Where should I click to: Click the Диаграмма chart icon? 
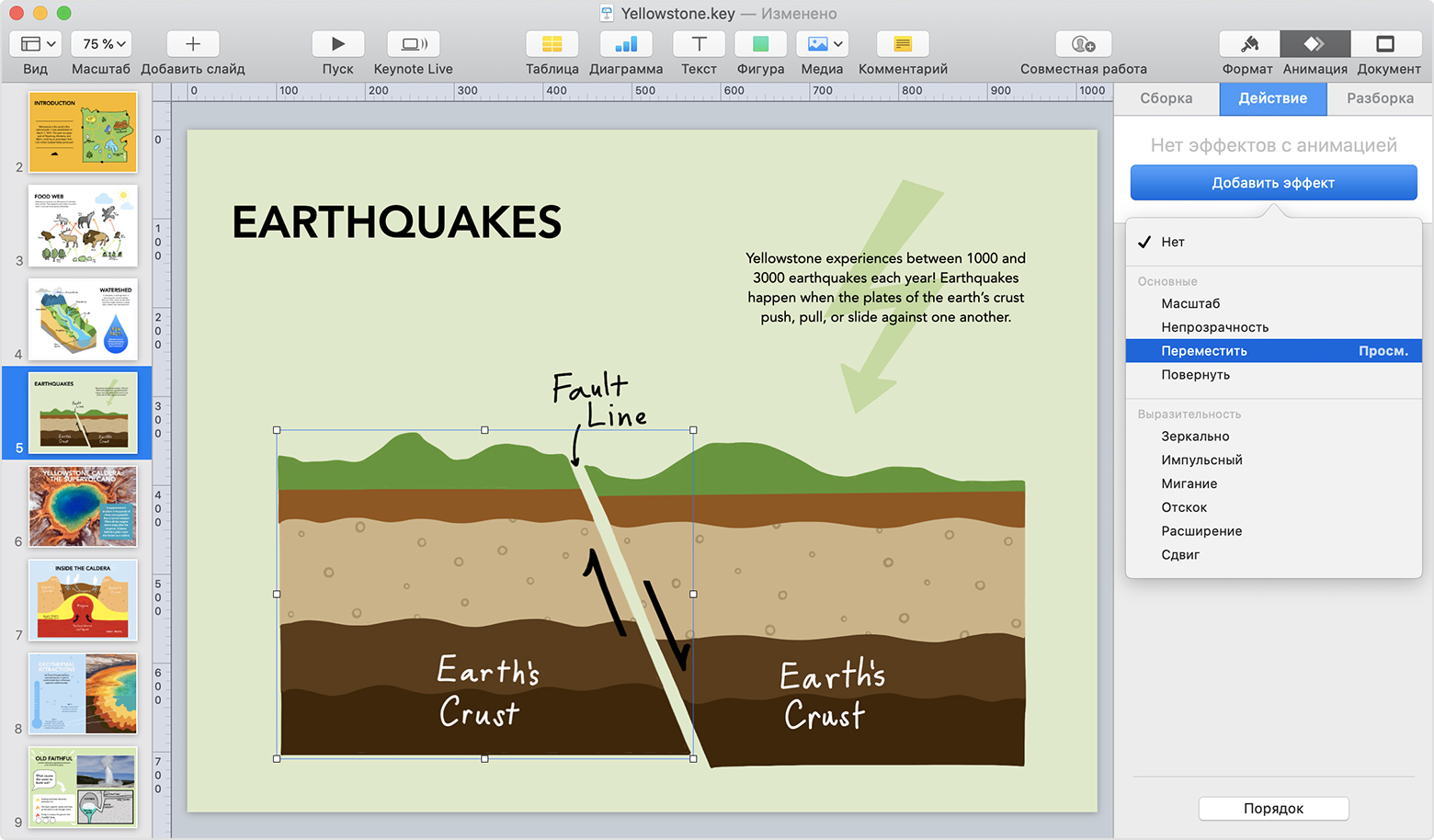pyautogui.click(x=625, y=44)
